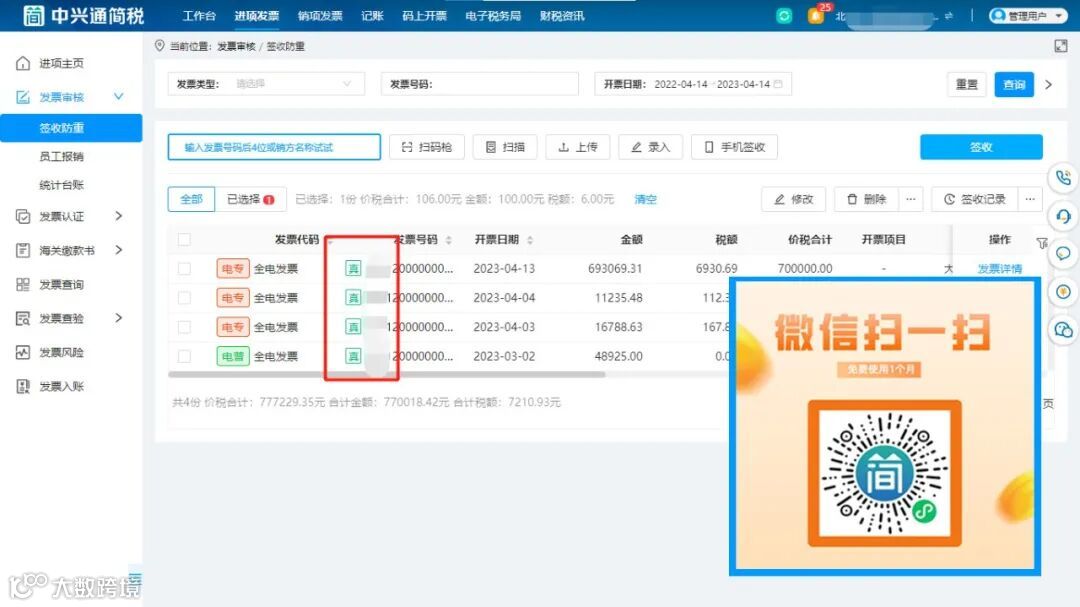Expand the 海关缴款书 sidebar section
1080x607 pixels.
pyautogui.click(x=118, y=250)
